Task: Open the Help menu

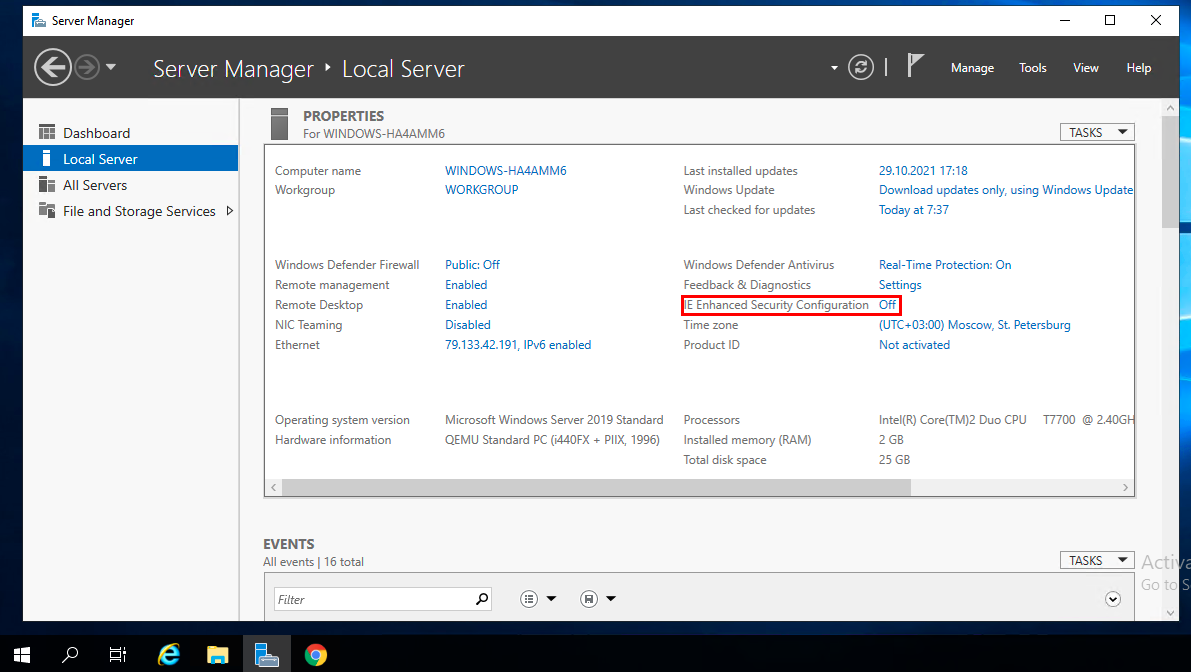Action: (1139, 68)
